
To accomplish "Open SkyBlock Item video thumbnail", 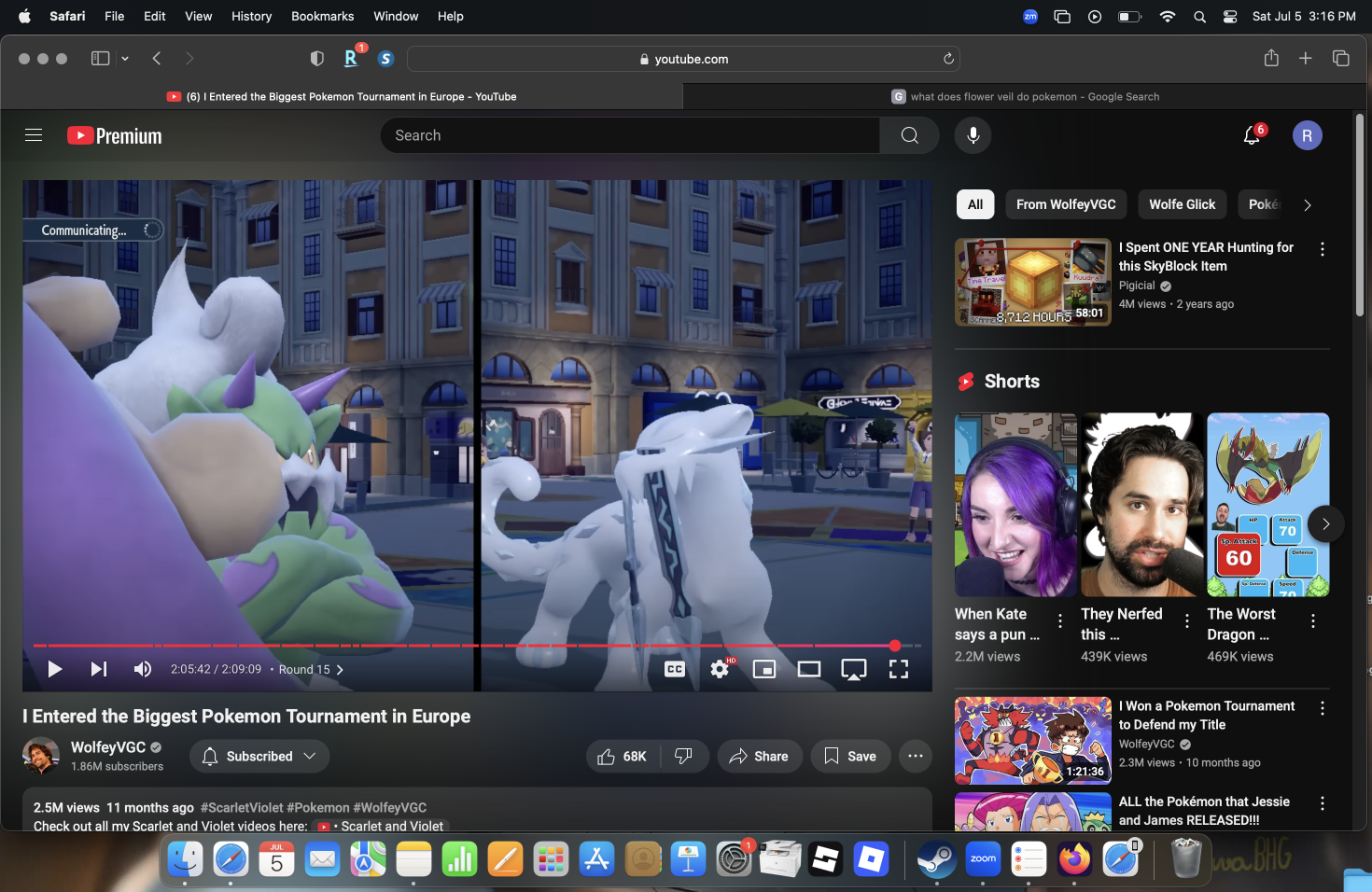I will click(x=1033, y=282).
